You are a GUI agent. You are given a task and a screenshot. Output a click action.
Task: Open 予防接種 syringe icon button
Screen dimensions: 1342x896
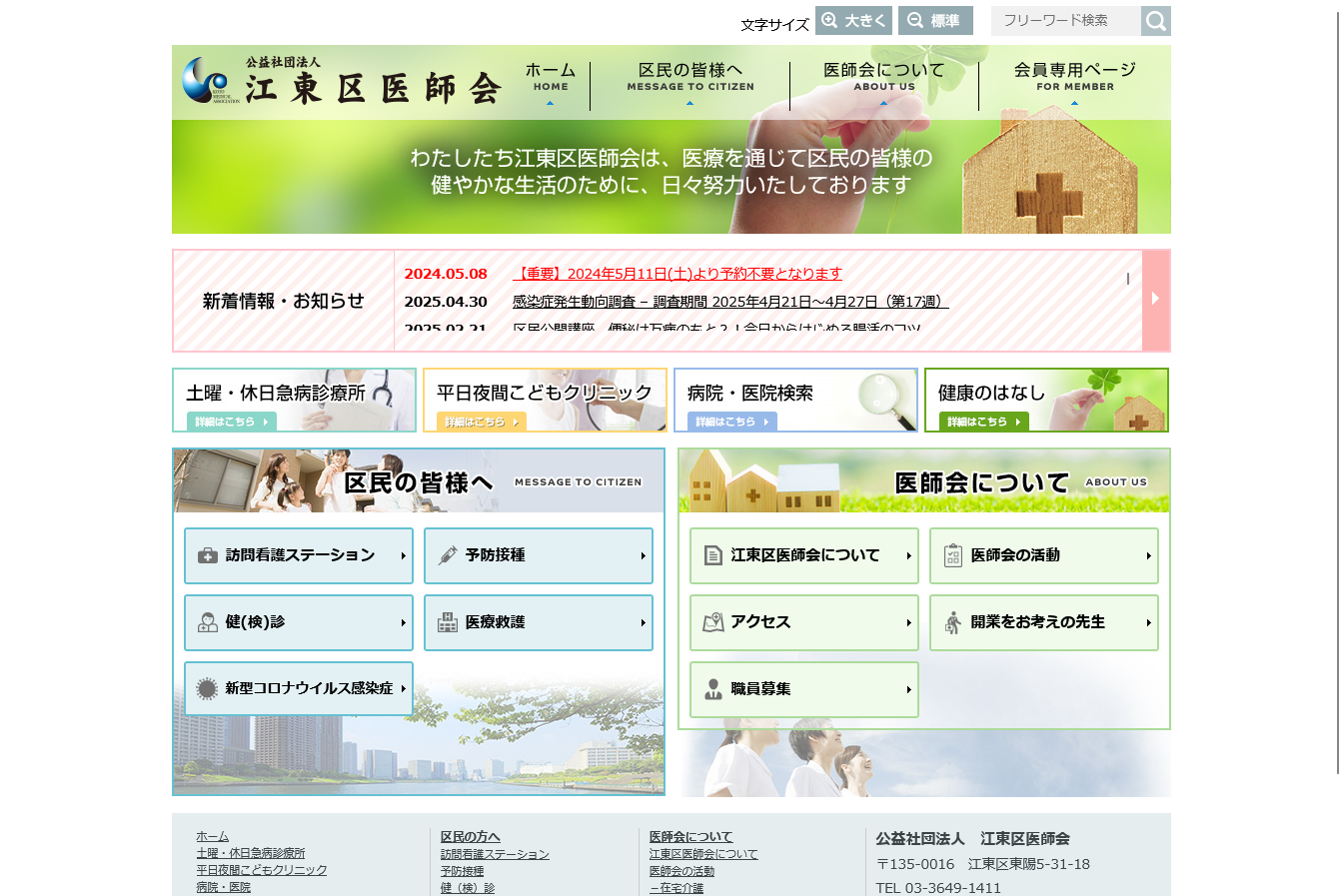[x=538, y=555]
